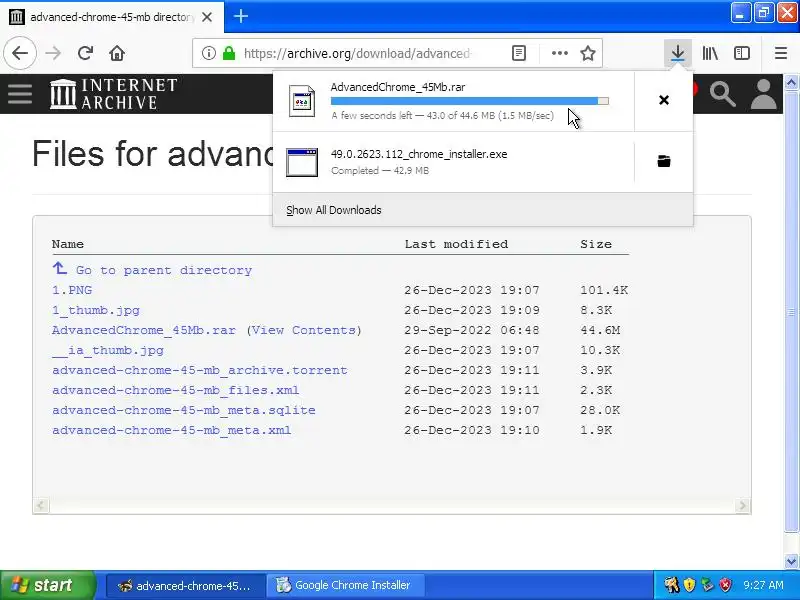The image size is (800, 600).
Task: Switch to advanced-chrome-45 taskbar button
Action: click(186, 585)
